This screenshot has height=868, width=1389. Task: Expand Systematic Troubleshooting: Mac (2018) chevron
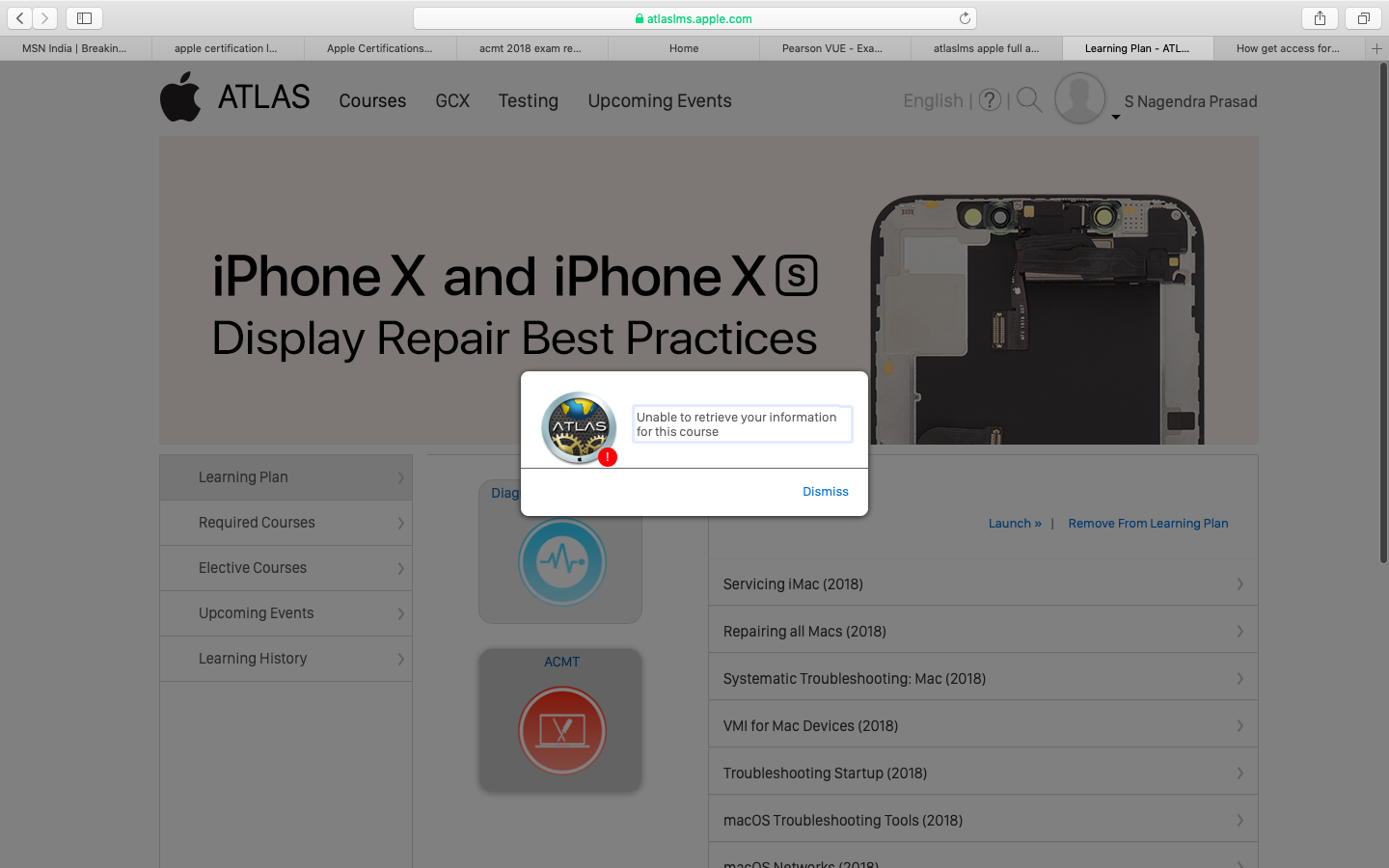(x=1239, y=678)
